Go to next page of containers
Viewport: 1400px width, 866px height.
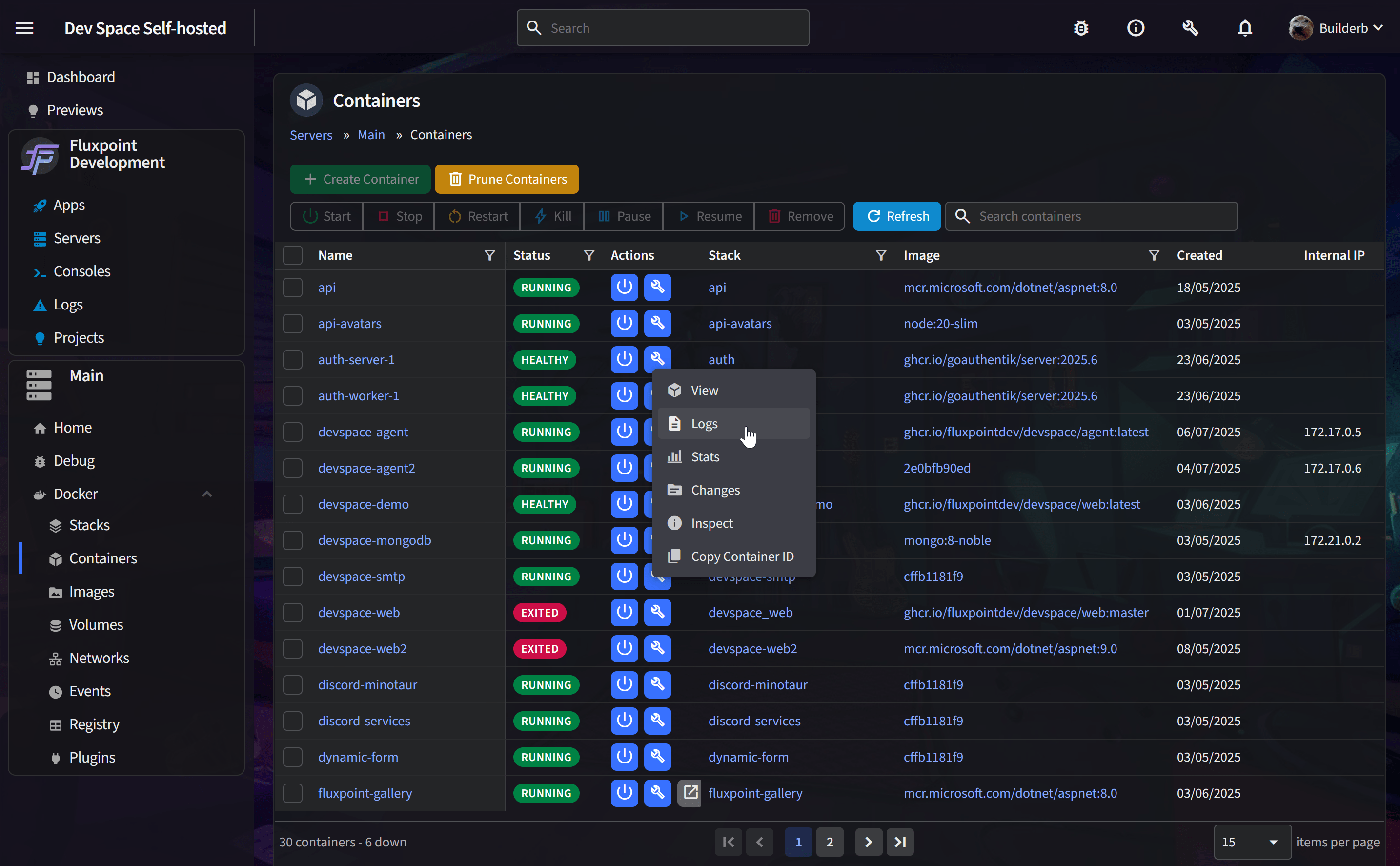coord(868,842)
